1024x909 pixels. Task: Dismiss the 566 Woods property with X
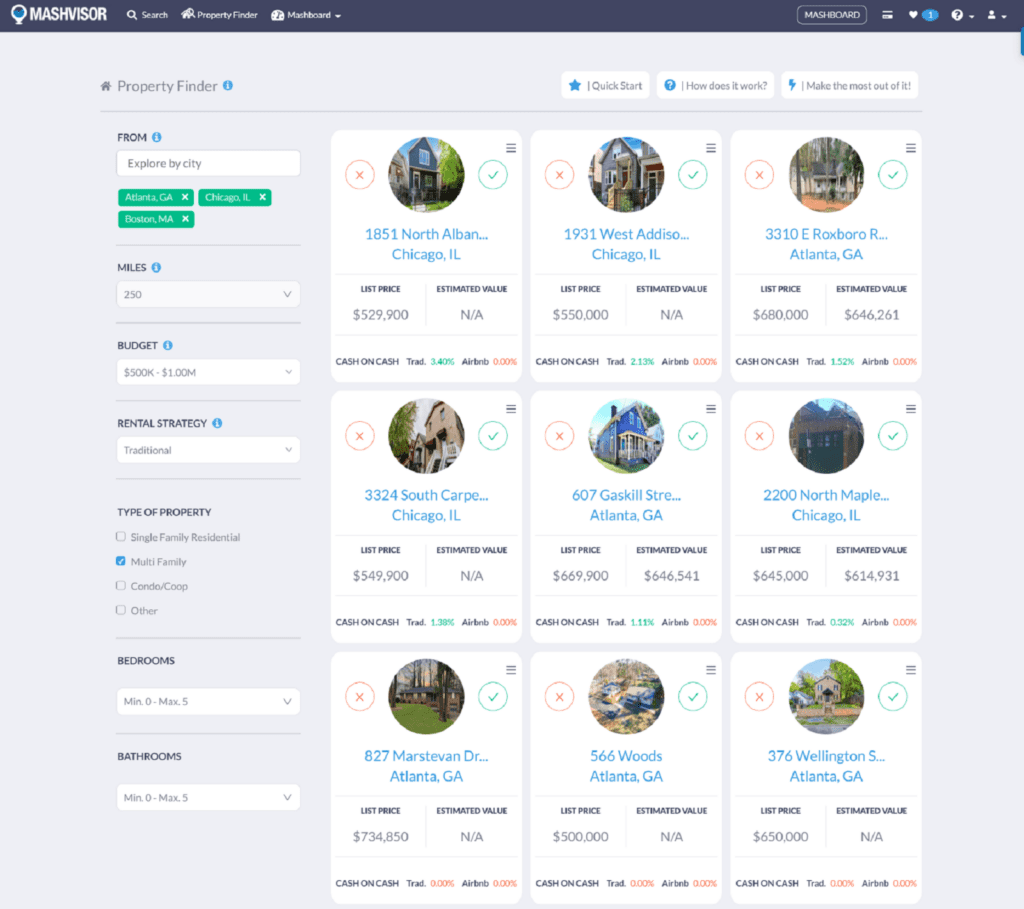(559, 697)
